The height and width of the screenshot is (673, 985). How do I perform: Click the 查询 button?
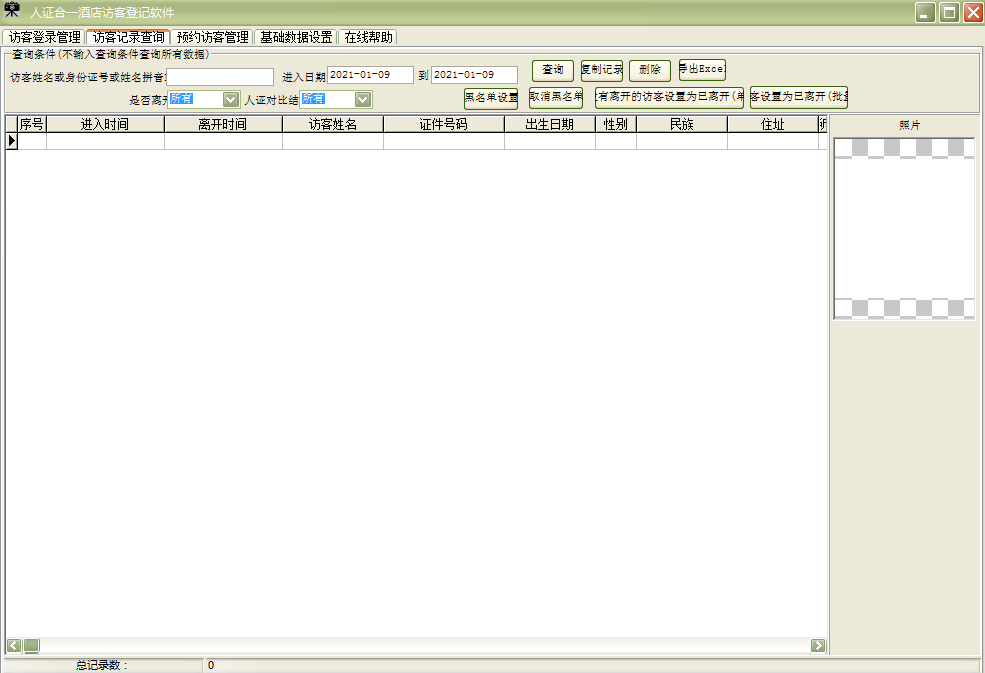553,70
